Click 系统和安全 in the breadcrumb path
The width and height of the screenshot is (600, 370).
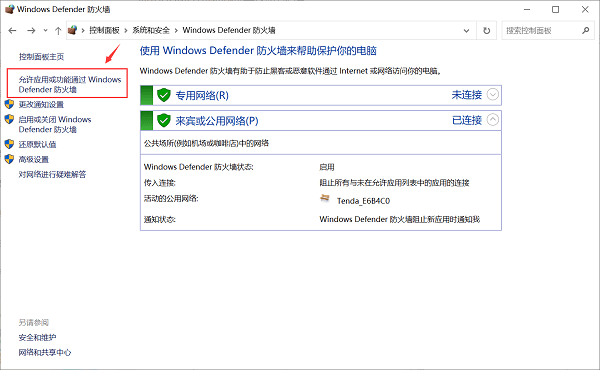tap(151, 30)
